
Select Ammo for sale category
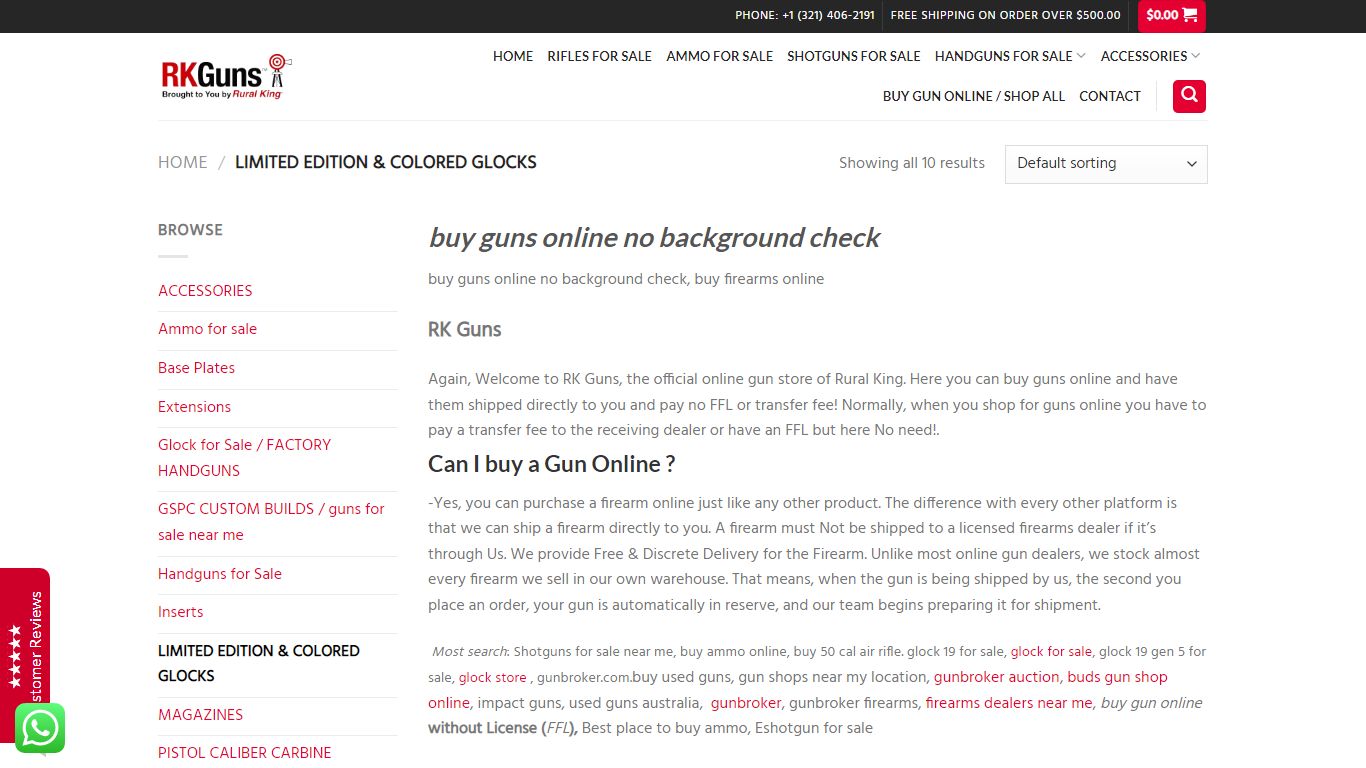207,329
